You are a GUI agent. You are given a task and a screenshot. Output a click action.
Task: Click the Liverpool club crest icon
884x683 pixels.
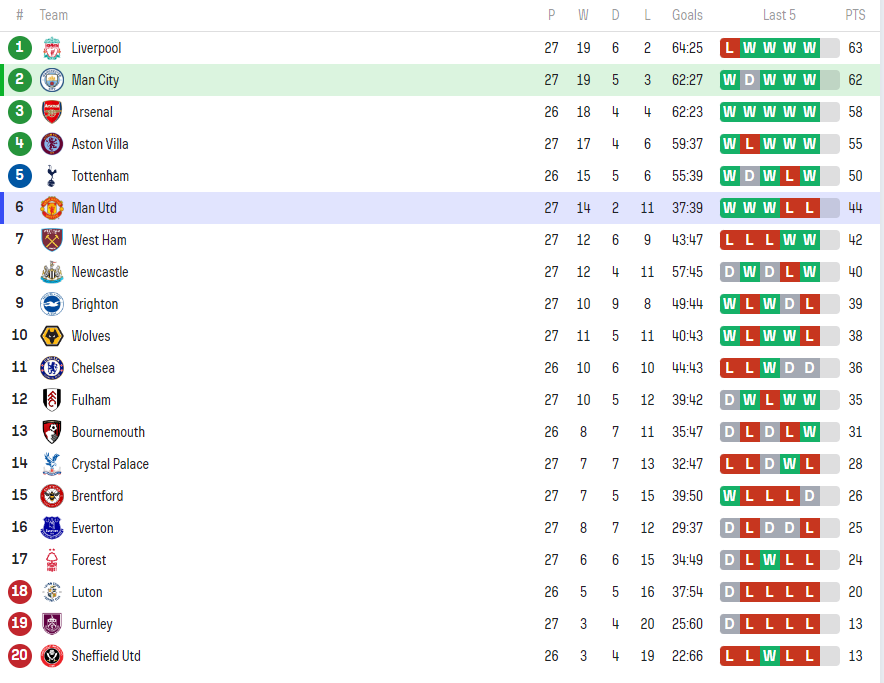52,48
